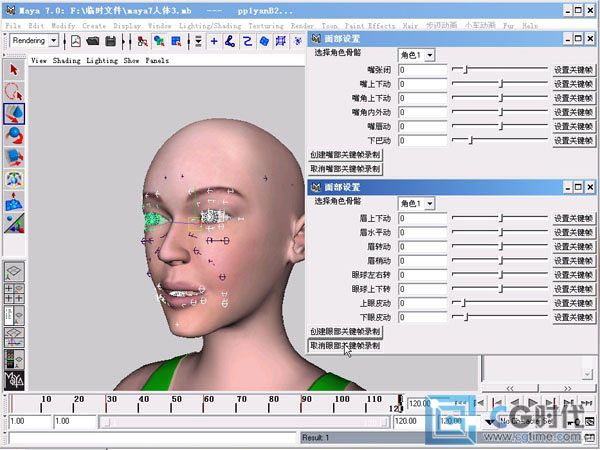The width and height of the screenshot is (600, 450).
Task: Open the viewport Shading menu
Action: click(x=67, y=60)
